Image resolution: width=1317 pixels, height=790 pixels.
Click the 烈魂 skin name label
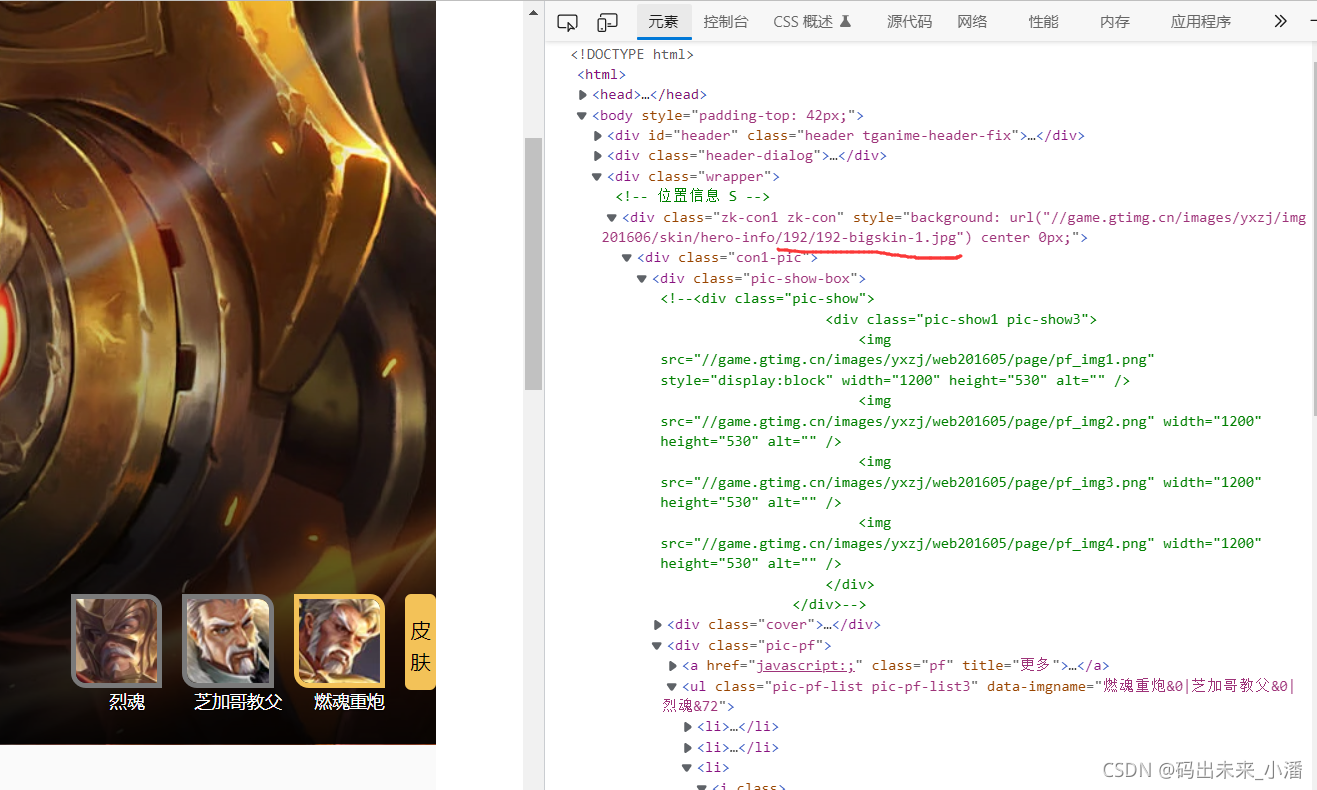(x=127, y=702)
